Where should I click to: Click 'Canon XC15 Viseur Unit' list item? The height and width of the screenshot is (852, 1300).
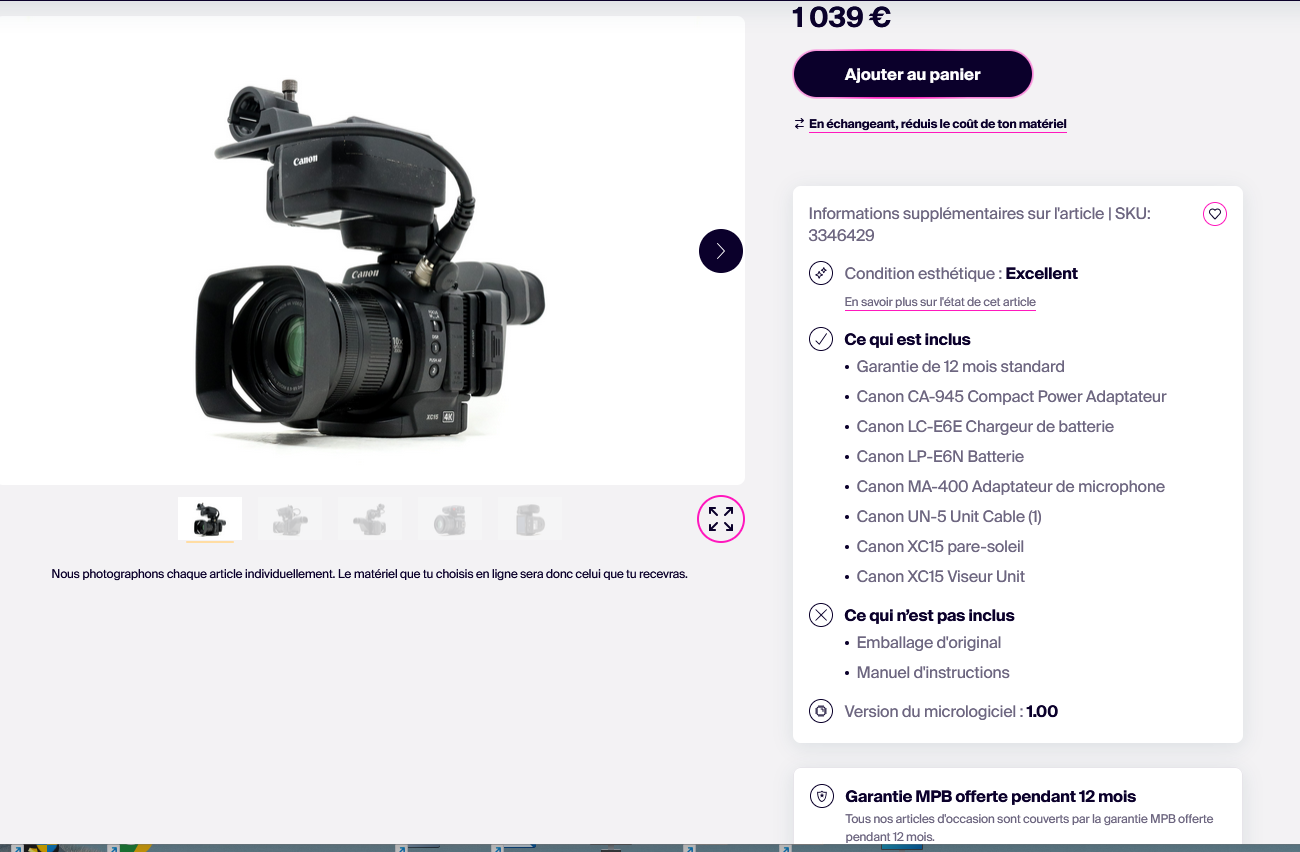940,577
